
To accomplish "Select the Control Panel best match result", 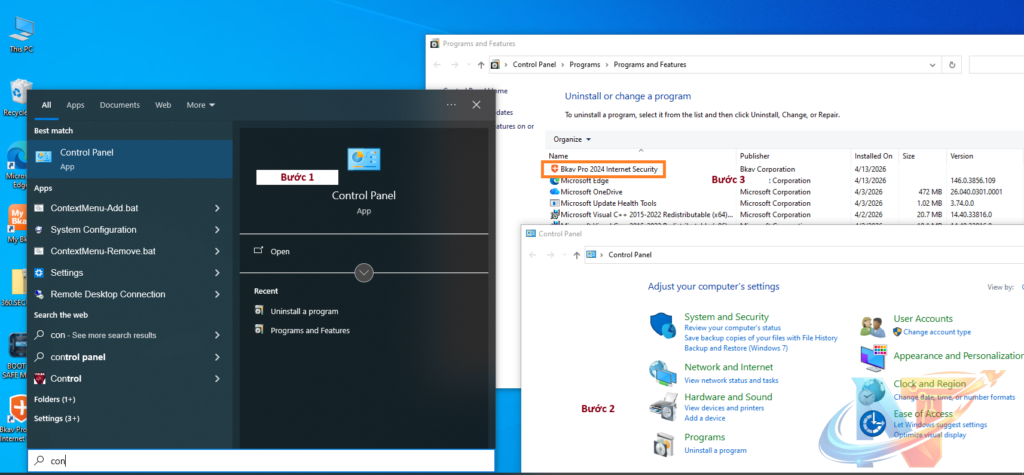I will (129, 159).
